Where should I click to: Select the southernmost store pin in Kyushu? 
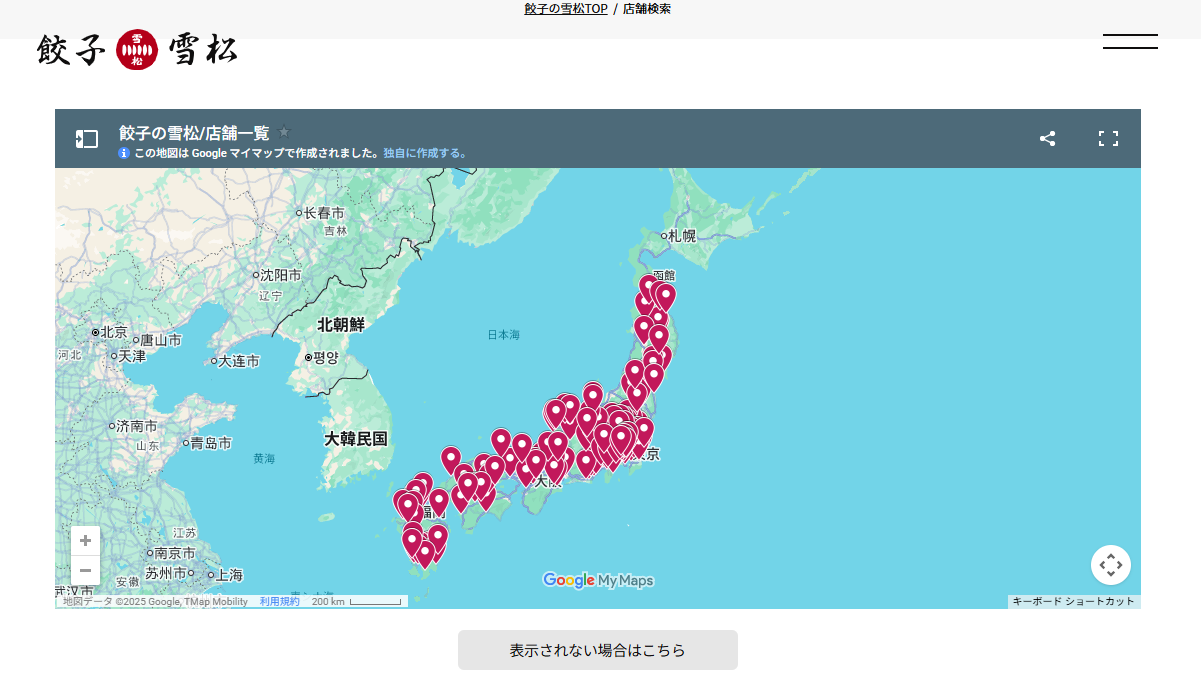pyautogui.click(x=425, y=552)
